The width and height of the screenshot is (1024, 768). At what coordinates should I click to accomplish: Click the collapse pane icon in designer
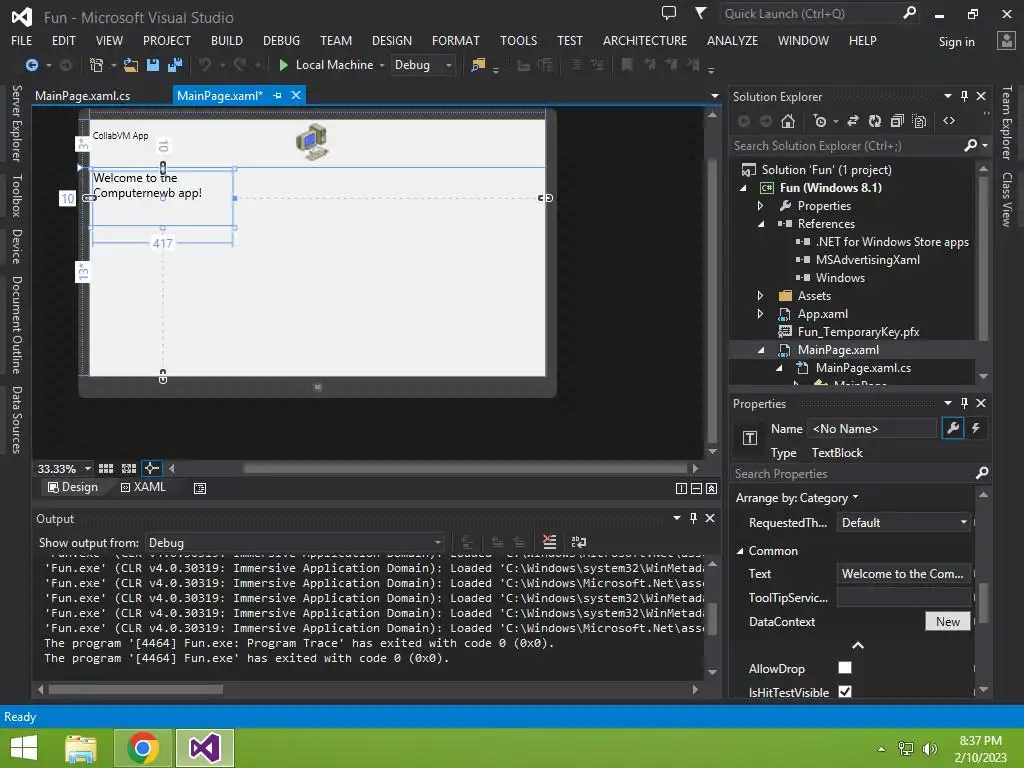711,488
